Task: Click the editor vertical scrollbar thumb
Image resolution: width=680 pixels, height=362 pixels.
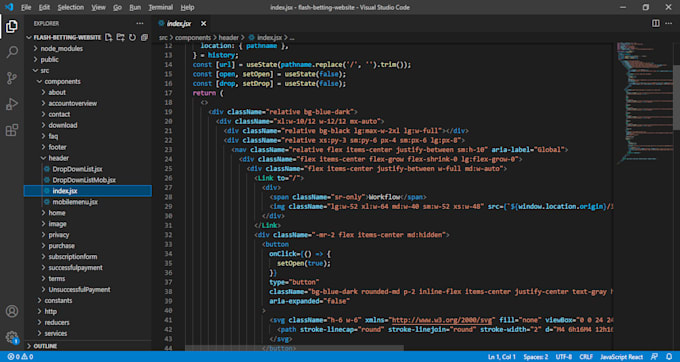Action: [x=677, y=97]
